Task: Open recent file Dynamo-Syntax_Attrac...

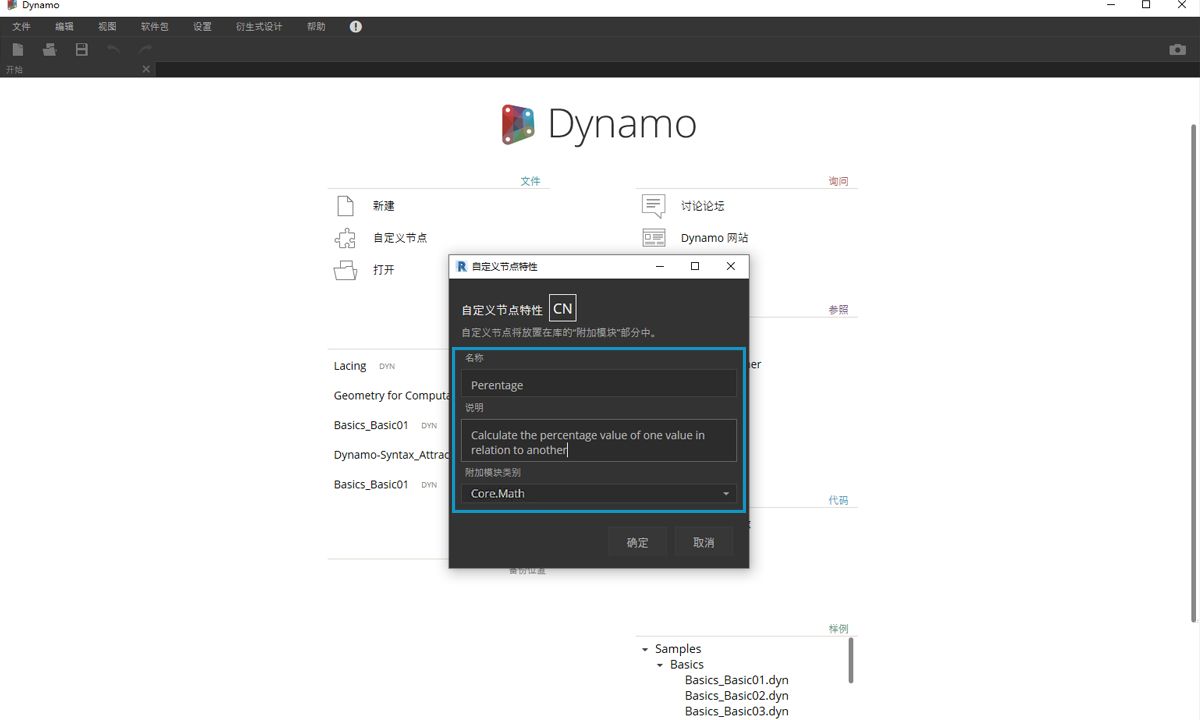Action: tap(391, 454)
